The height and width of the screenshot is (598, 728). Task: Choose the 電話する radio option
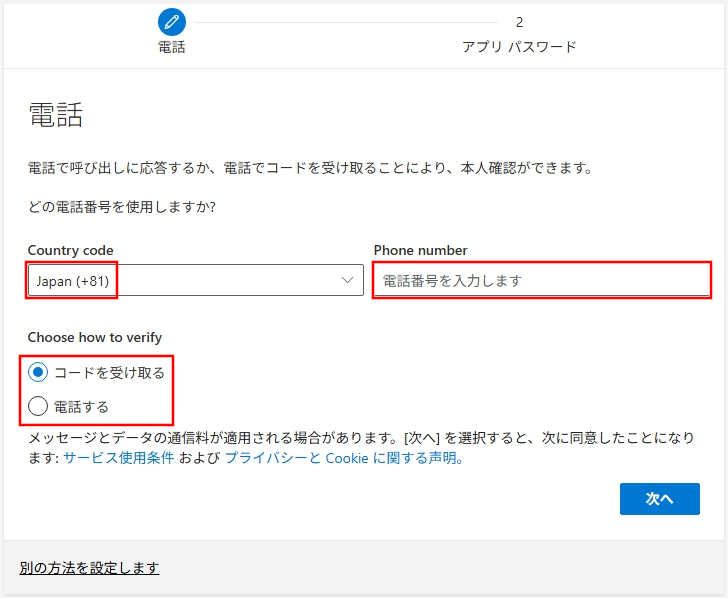(38, 406)
